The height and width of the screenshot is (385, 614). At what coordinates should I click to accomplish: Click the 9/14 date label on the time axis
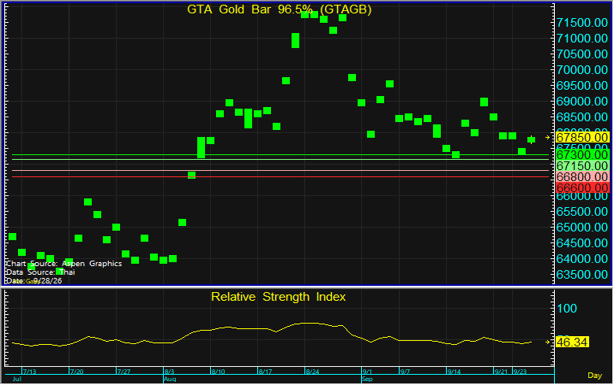coord(454,371)
